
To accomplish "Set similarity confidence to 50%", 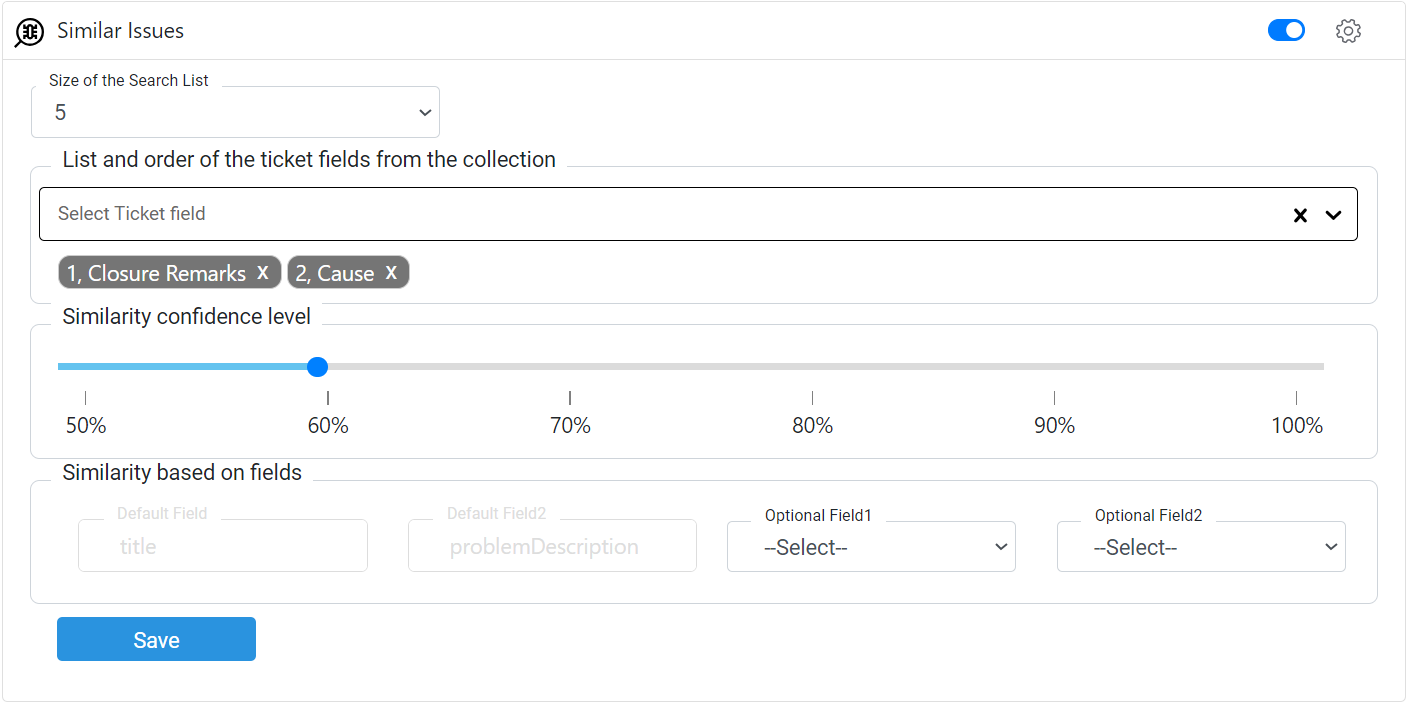I will tap(85, 367).
